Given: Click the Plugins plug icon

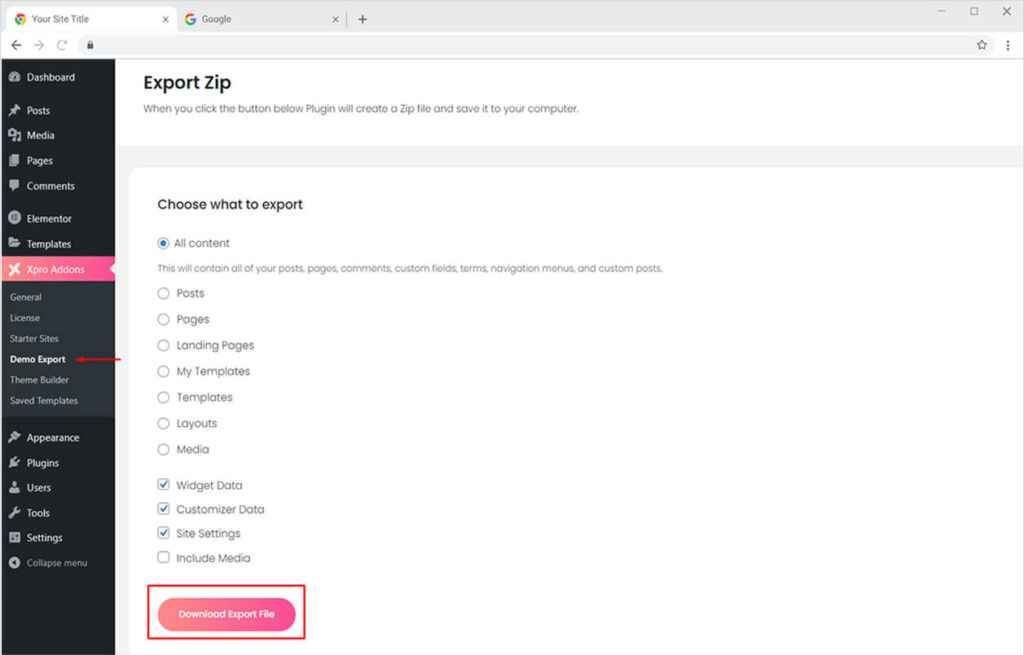Looking at the screenshot, I should 15,463.
